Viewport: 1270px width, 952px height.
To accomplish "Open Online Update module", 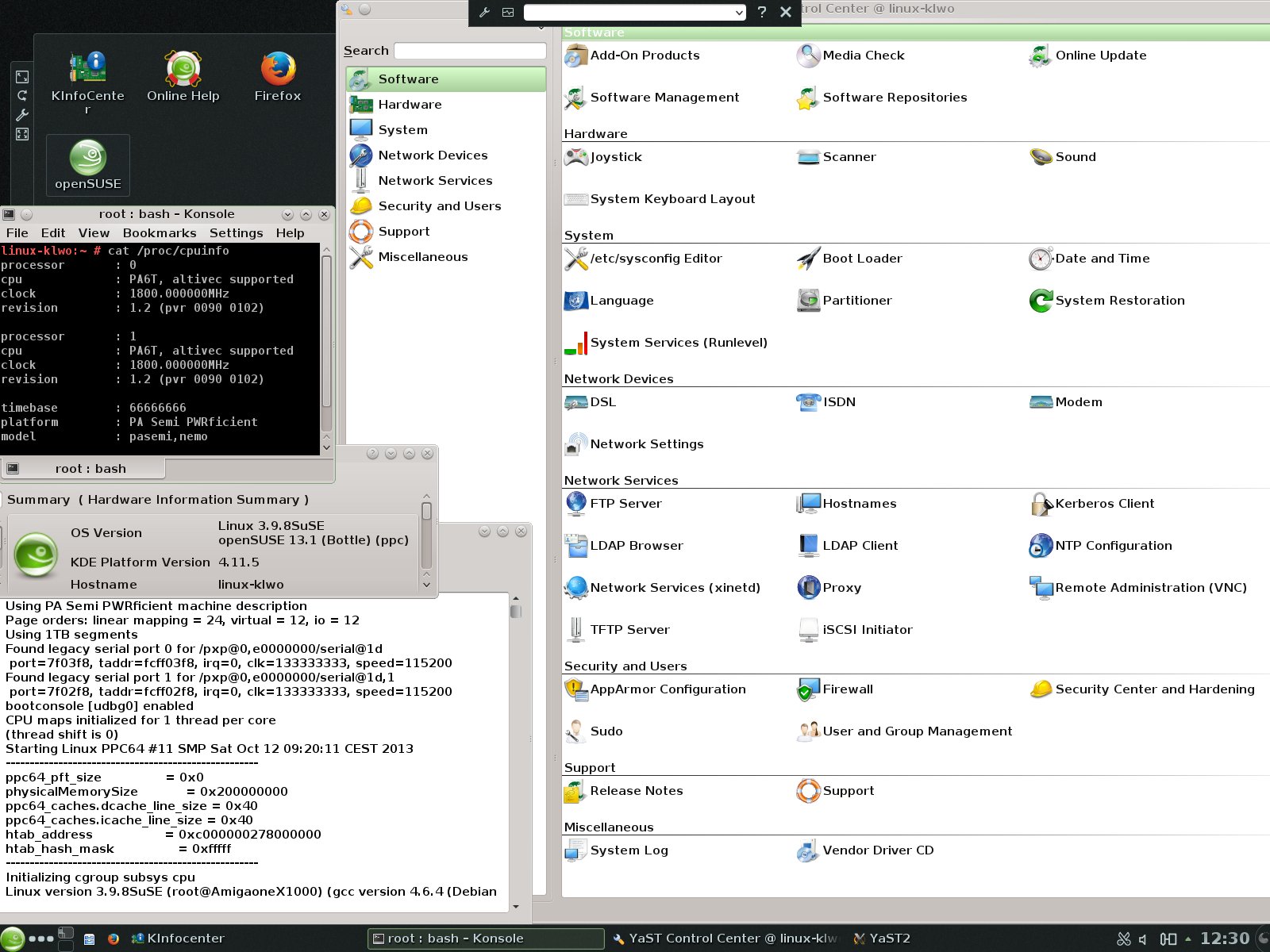I will [x=1087, y=56].
